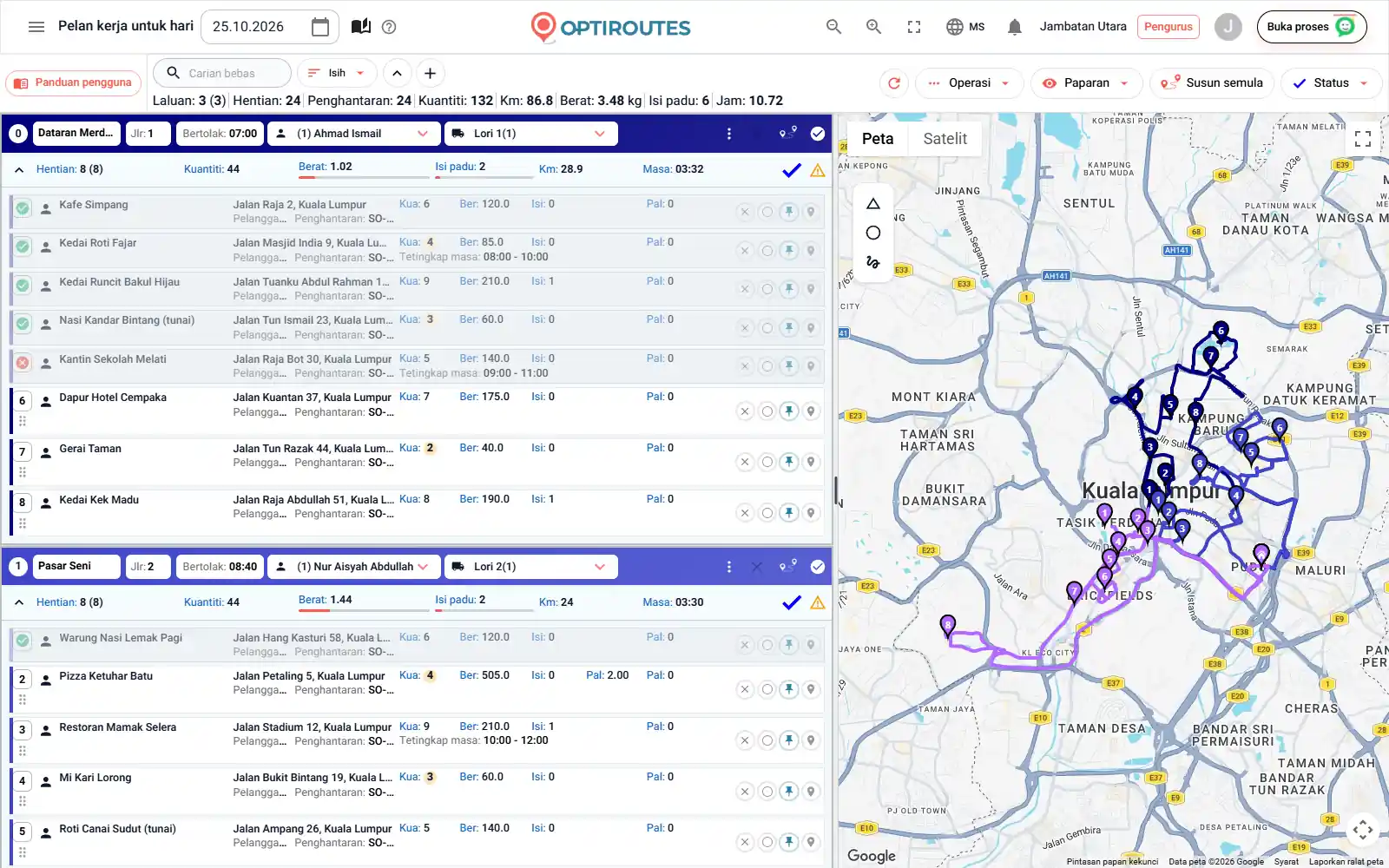Collapse the Hentian list of route 0
The height and width of the screenshot is (868, 1389).
pyautogui.click(x=19, y=170)
